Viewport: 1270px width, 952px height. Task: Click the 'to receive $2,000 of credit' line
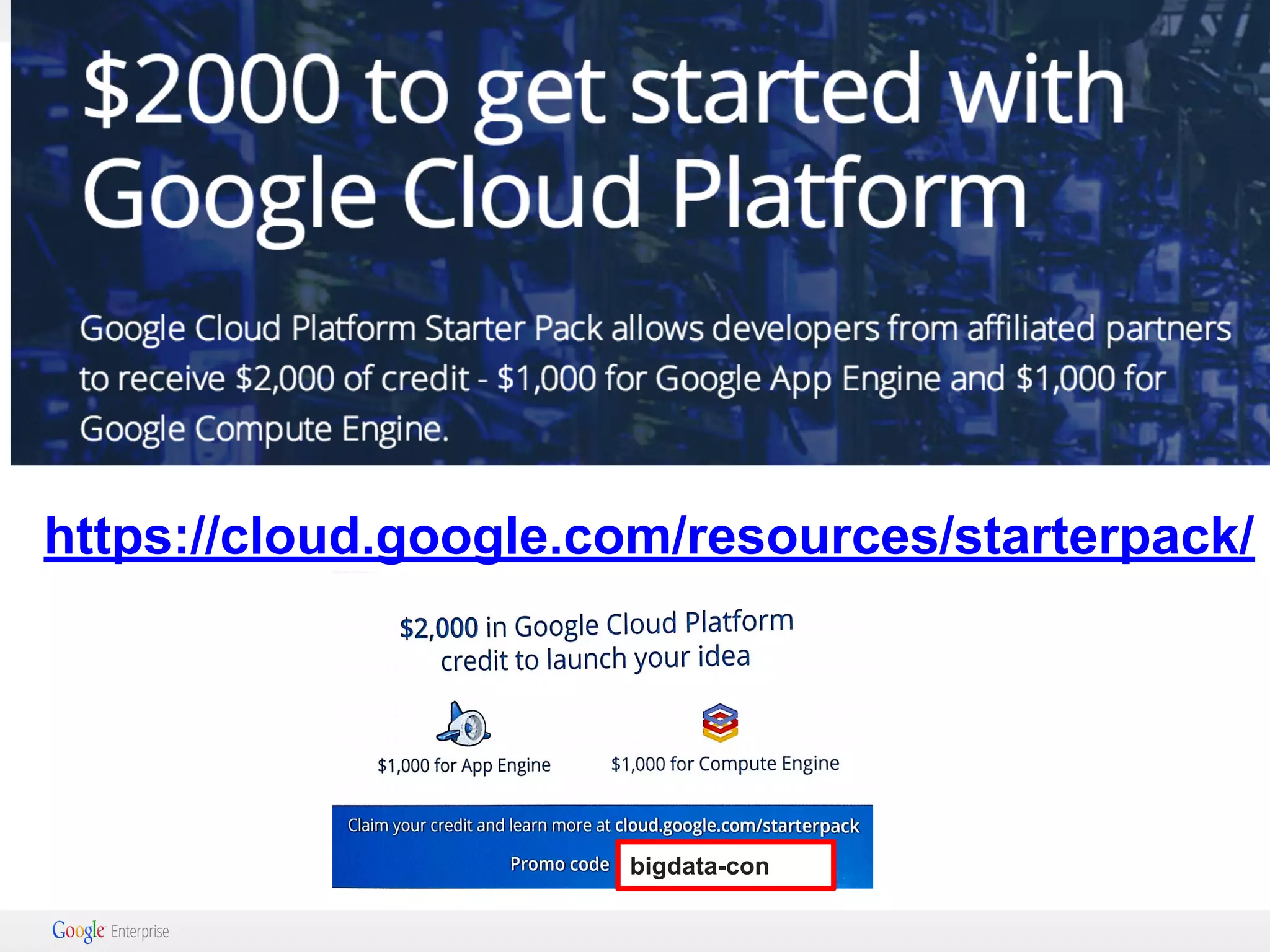click(623, 379)
